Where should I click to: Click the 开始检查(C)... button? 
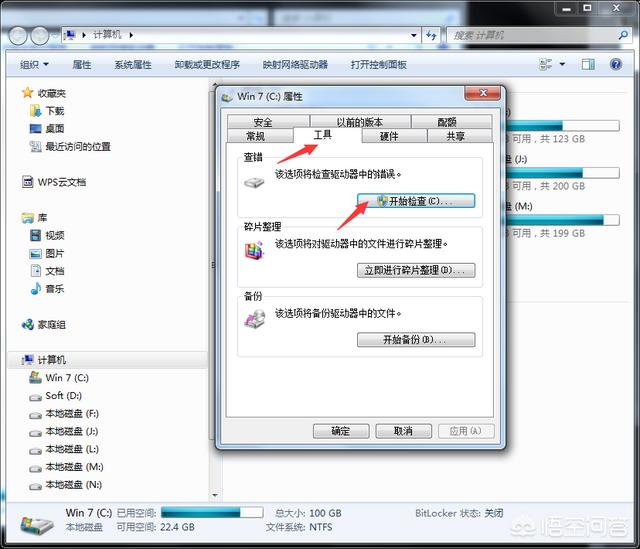(x=416, y=201)
